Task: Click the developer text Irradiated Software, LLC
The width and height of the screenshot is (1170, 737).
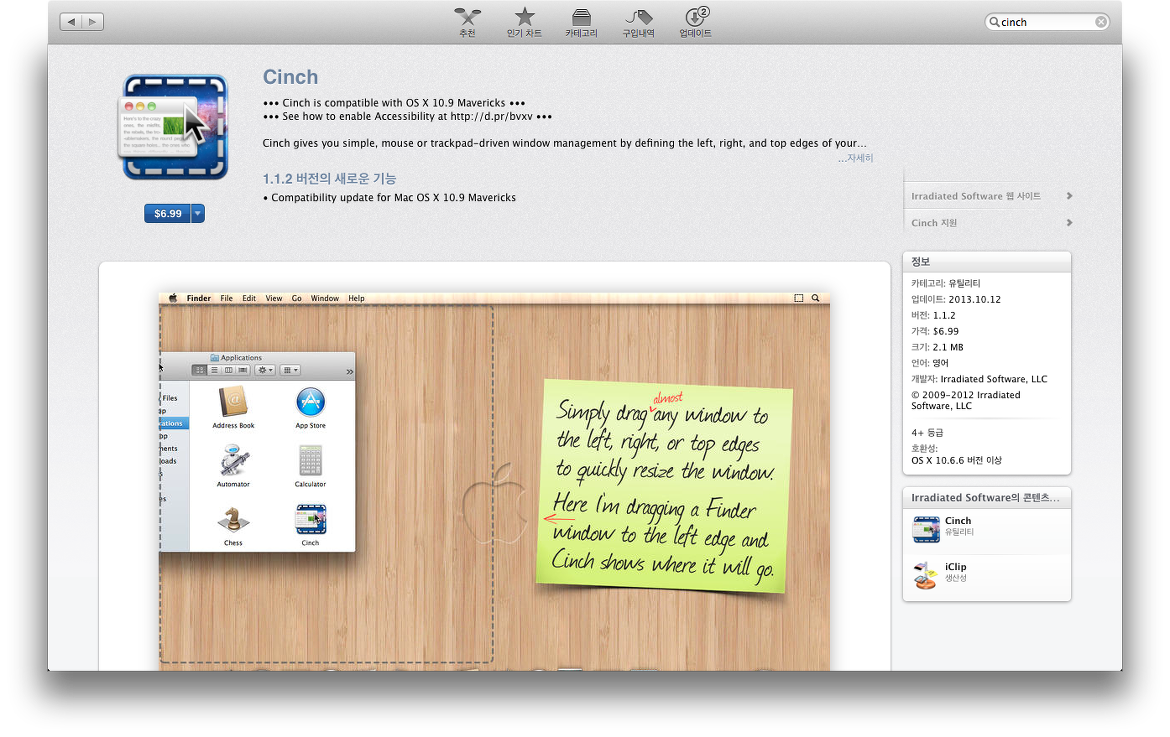Action: 994,379
